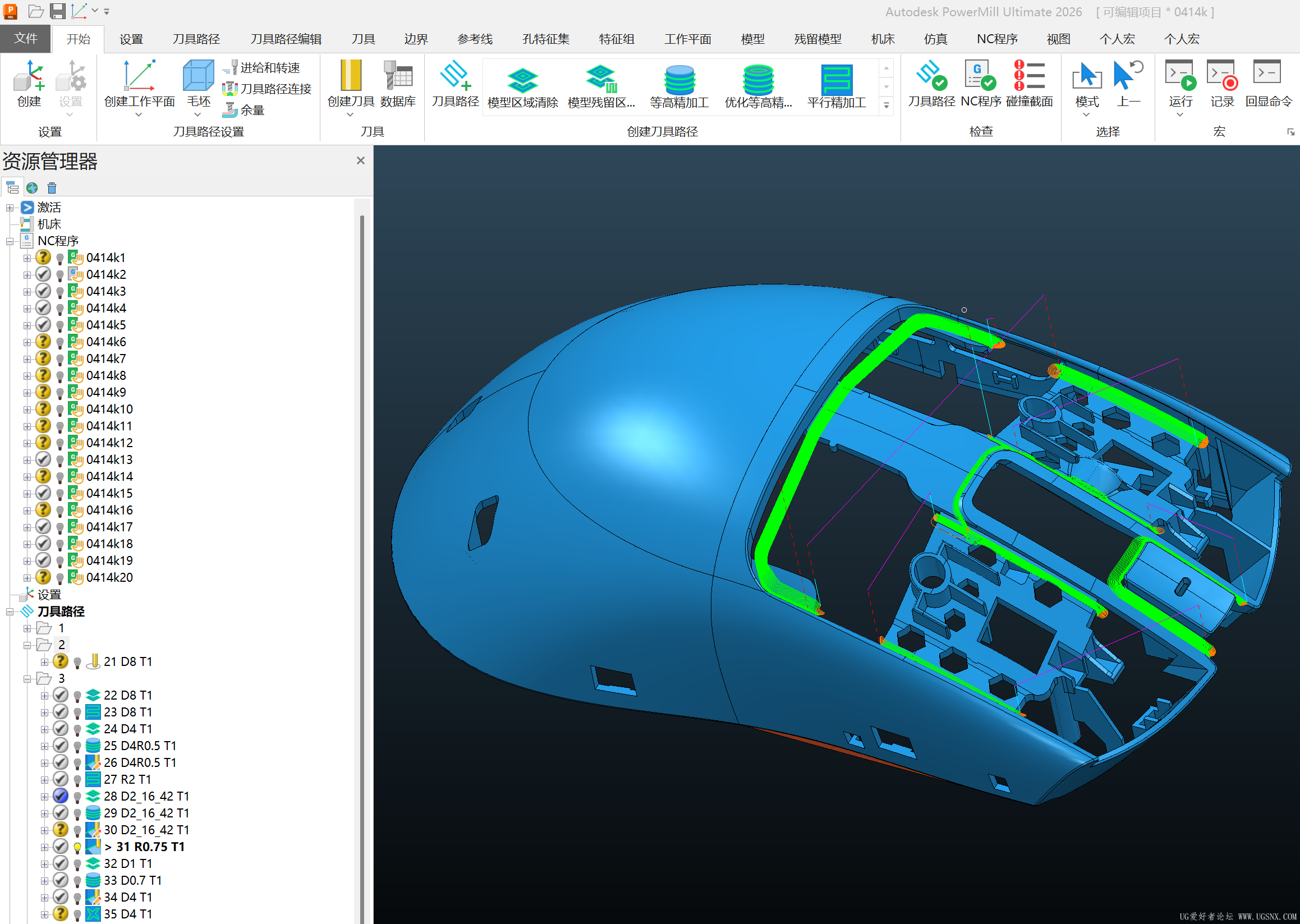This screenshot has width=1300, height=924.
Task: Select toolpath 29 D2_16_42 T1 in tree
Action: (x=146, y=813)
